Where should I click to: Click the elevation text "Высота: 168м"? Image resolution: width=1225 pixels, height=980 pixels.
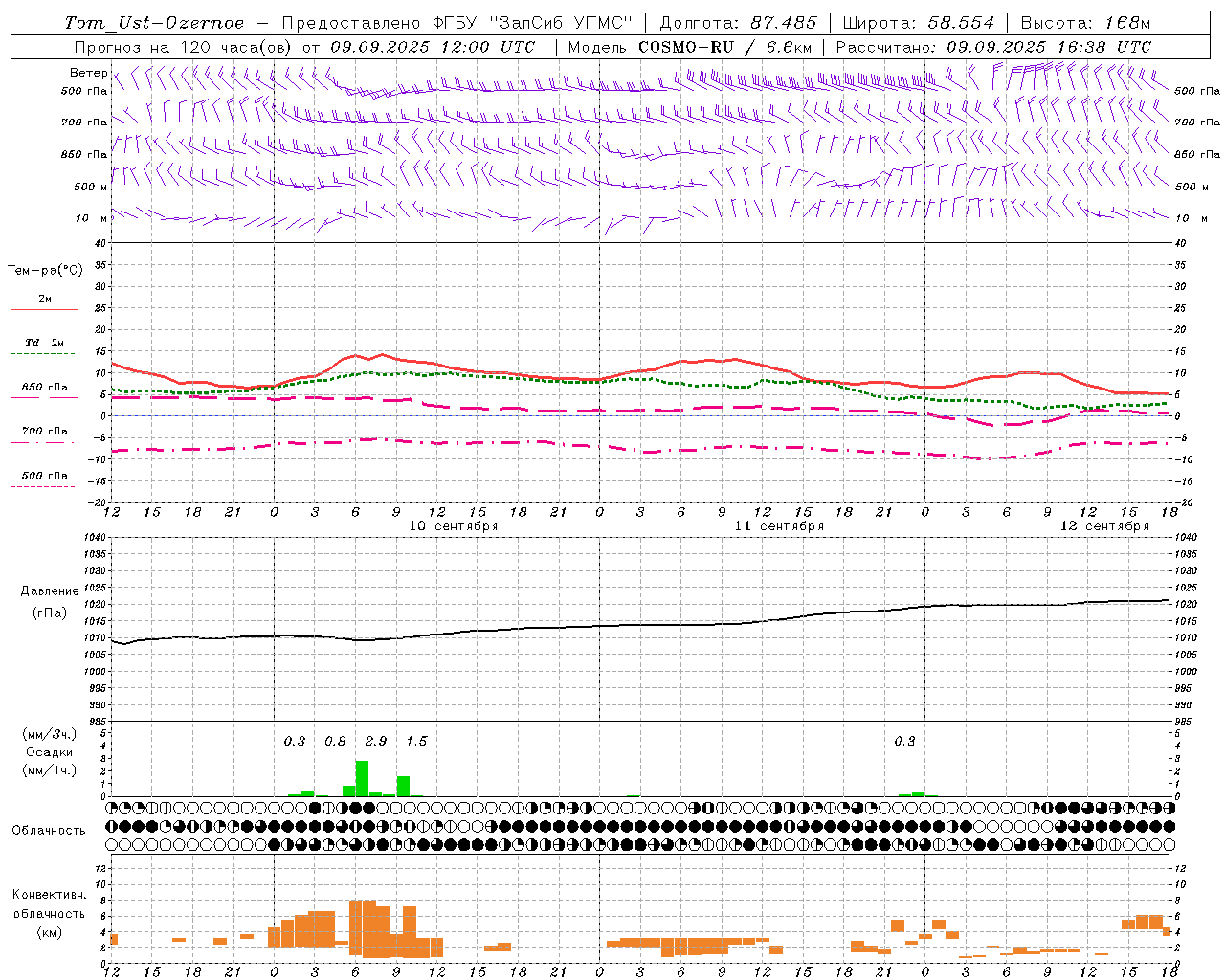coord(1085,23)
